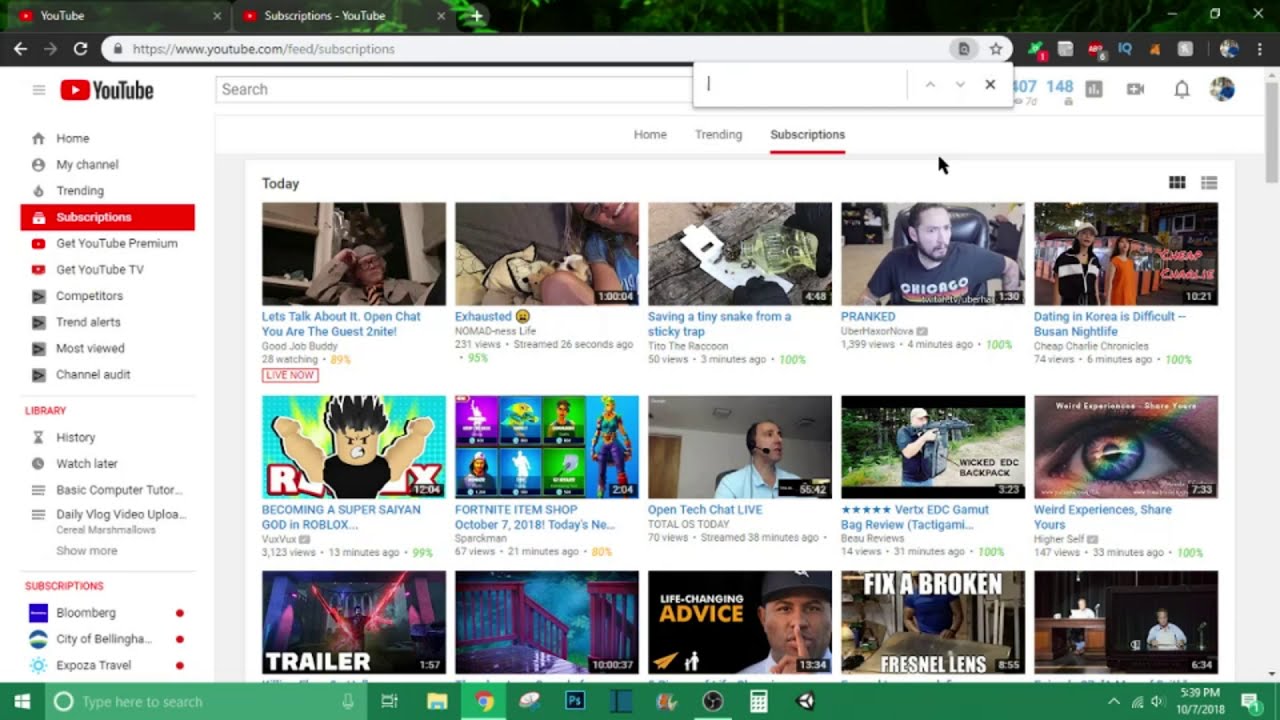
Task: Jump to next find result
Action: pos(960,84)
